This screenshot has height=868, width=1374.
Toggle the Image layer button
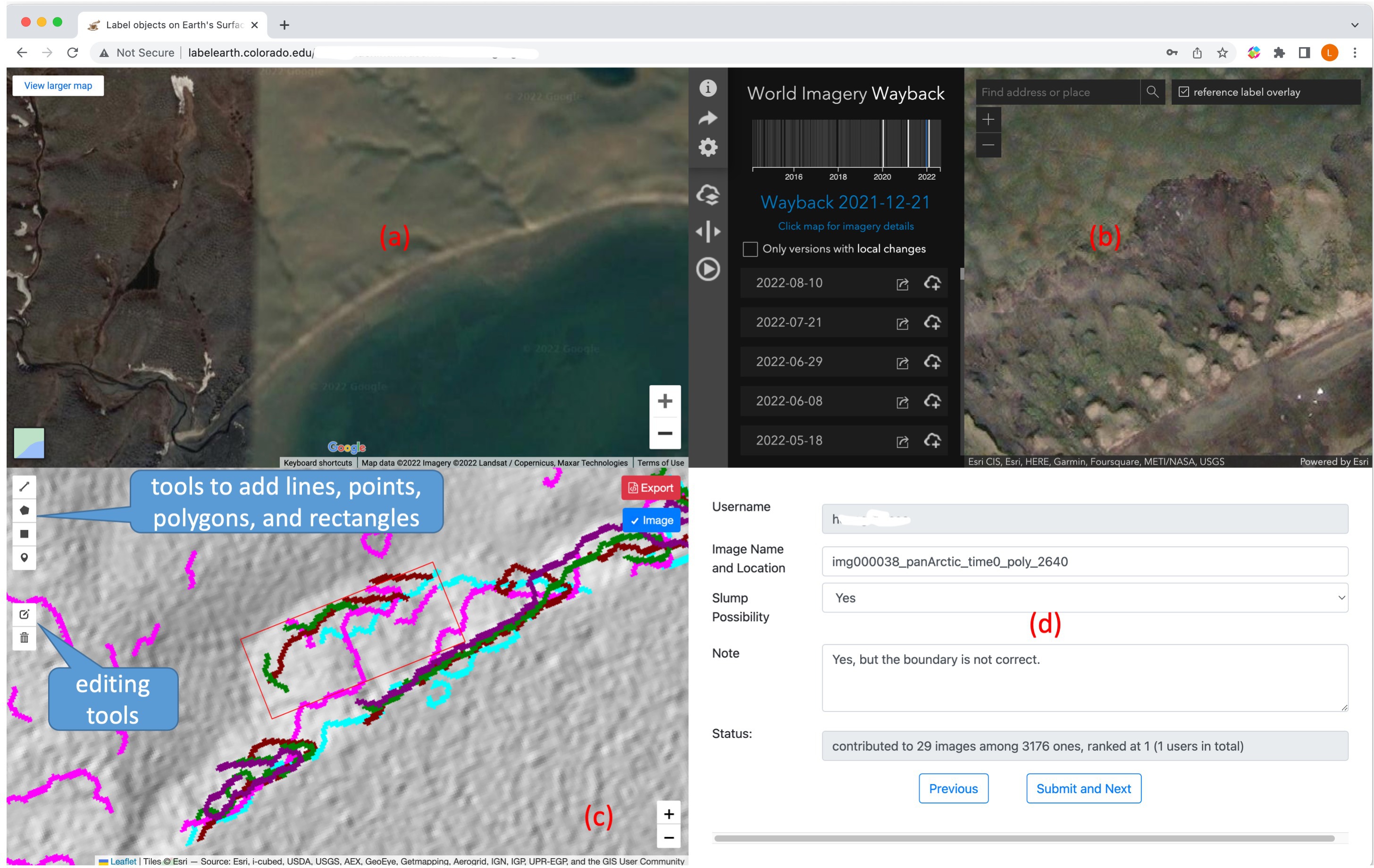pos(651,520)
